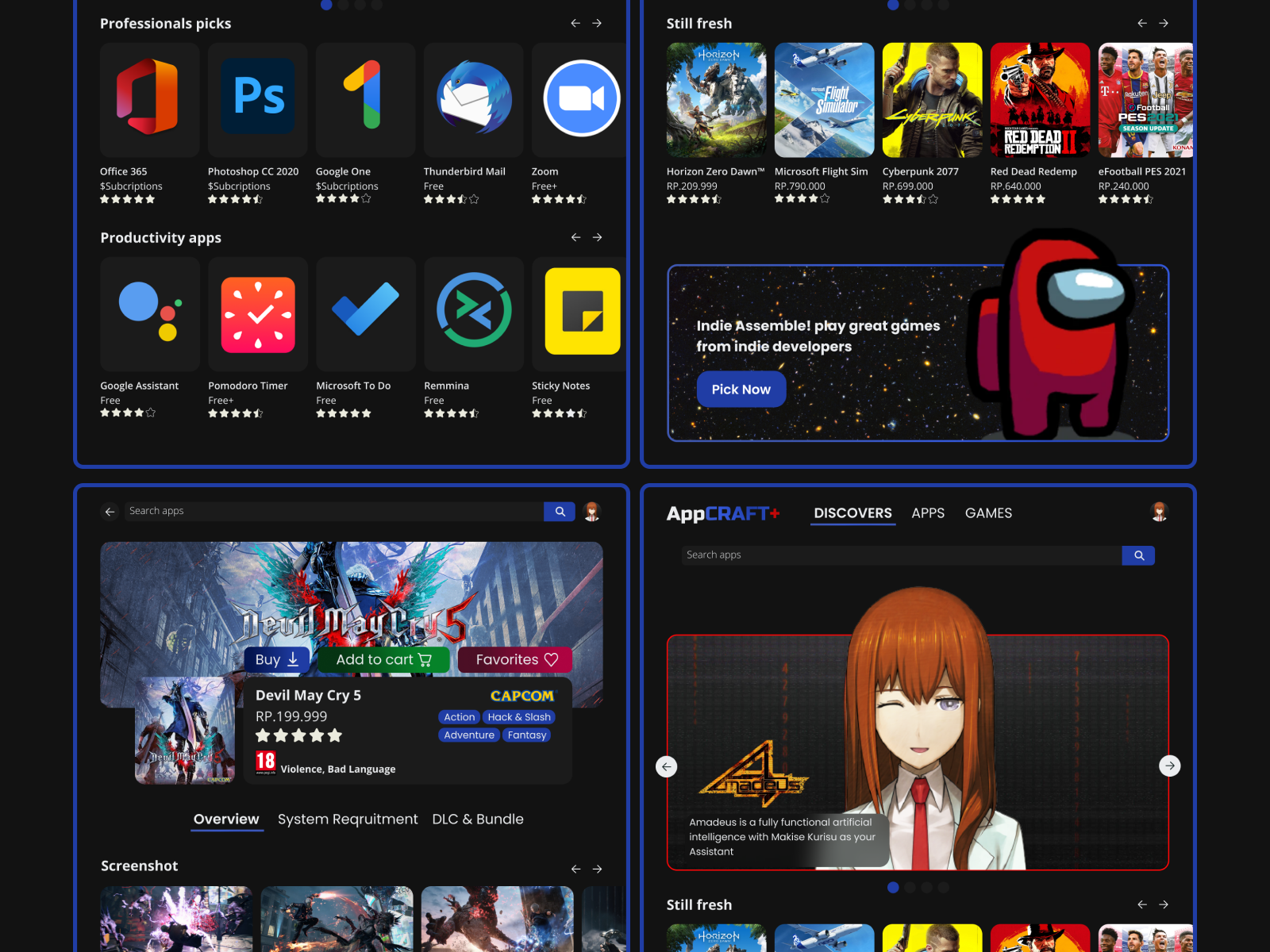
Task: Select first pagination dot under Amadeus banner
Action: (893, 888)
